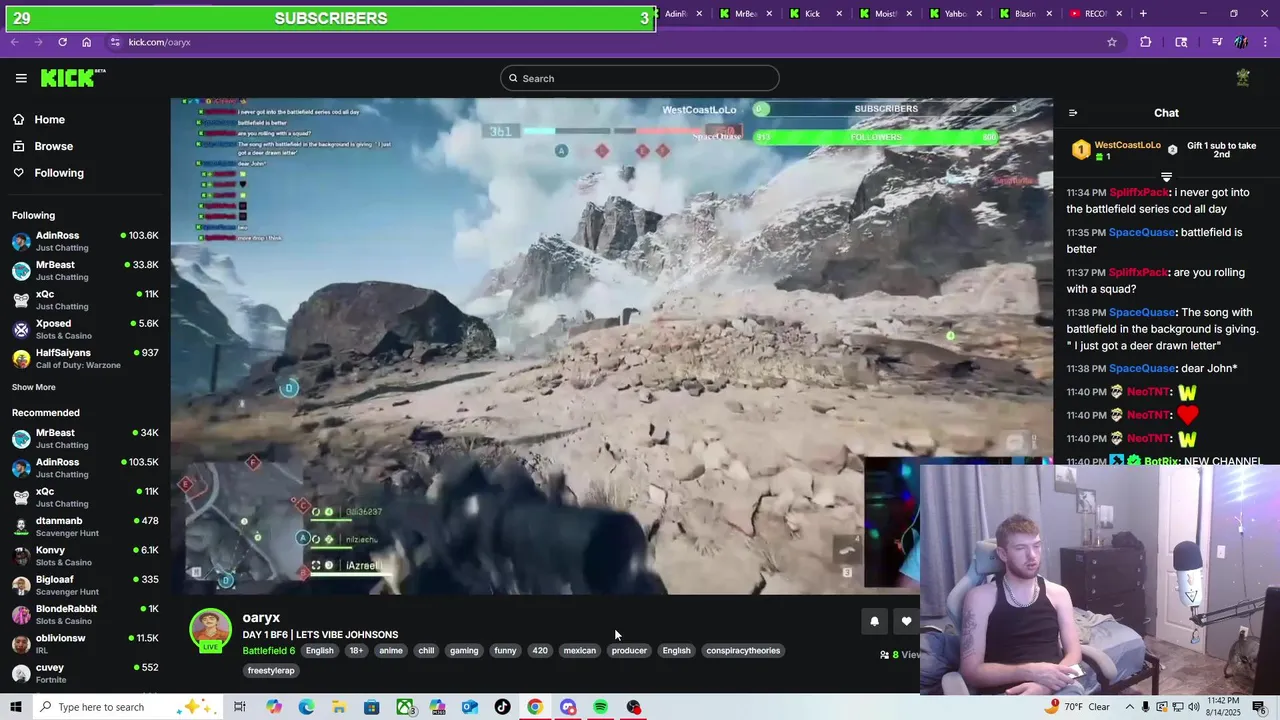Open TikTok from the taskbar
This screenshot has width=1280, height=720.
[502, 707]
